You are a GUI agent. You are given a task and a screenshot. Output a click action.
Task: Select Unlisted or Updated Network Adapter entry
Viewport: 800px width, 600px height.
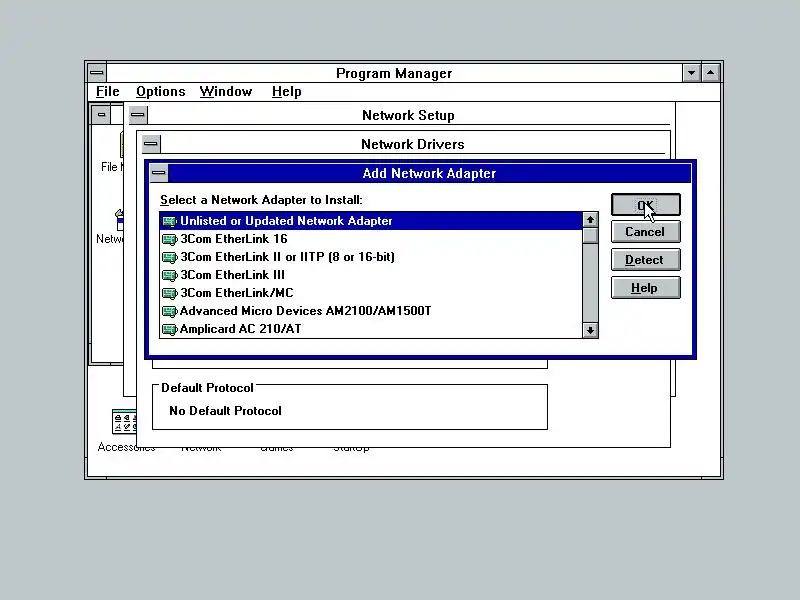pos(371,221)
